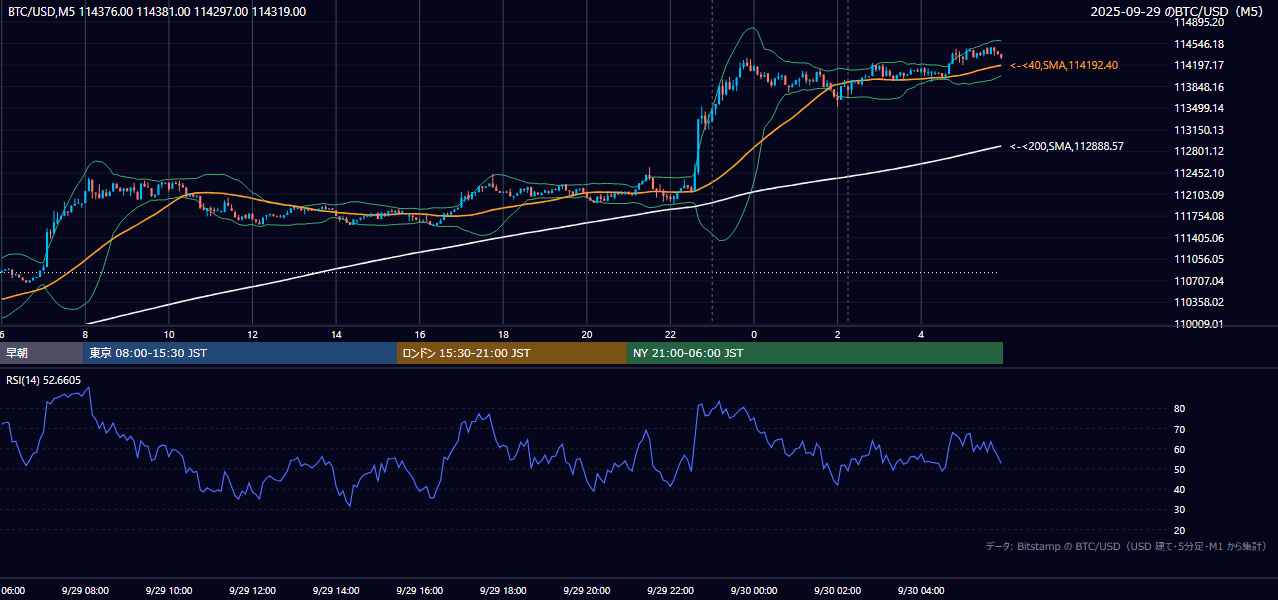Image resolution: width=1278 pixels, height=600 pixels.
Task: Click the hour 16 tick under chart
Action: 419,334
